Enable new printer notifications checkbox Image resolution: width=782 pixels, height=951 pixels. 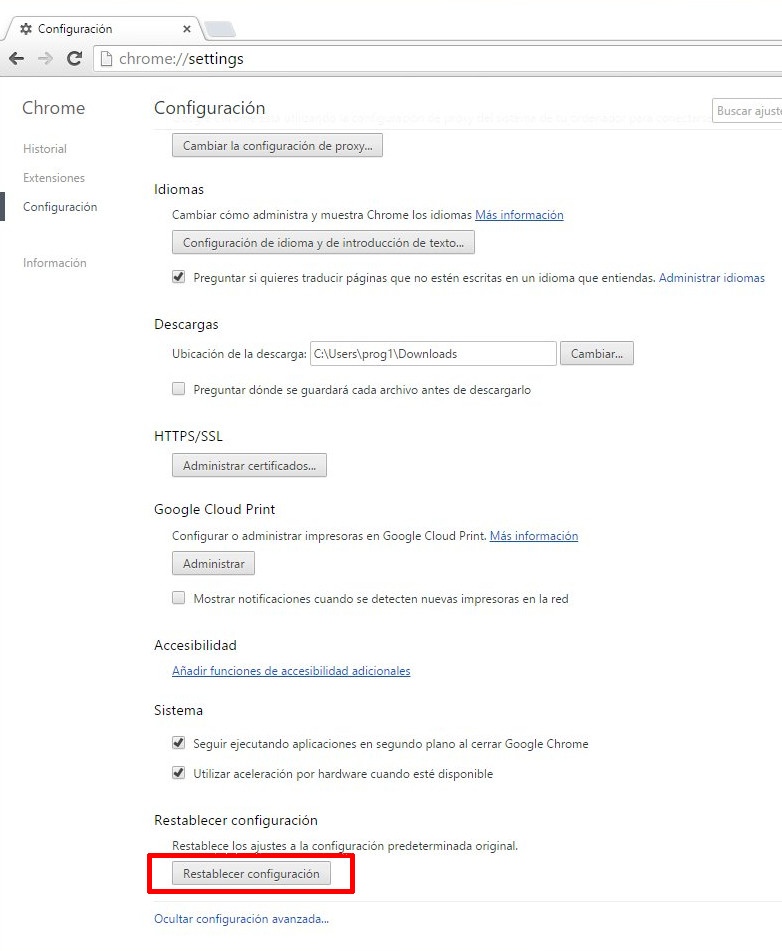pos(178,598)
